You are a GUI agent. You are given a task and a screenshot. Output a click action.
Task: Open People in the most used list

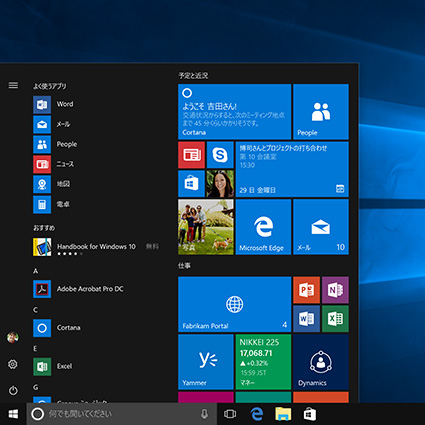[55, 144]
